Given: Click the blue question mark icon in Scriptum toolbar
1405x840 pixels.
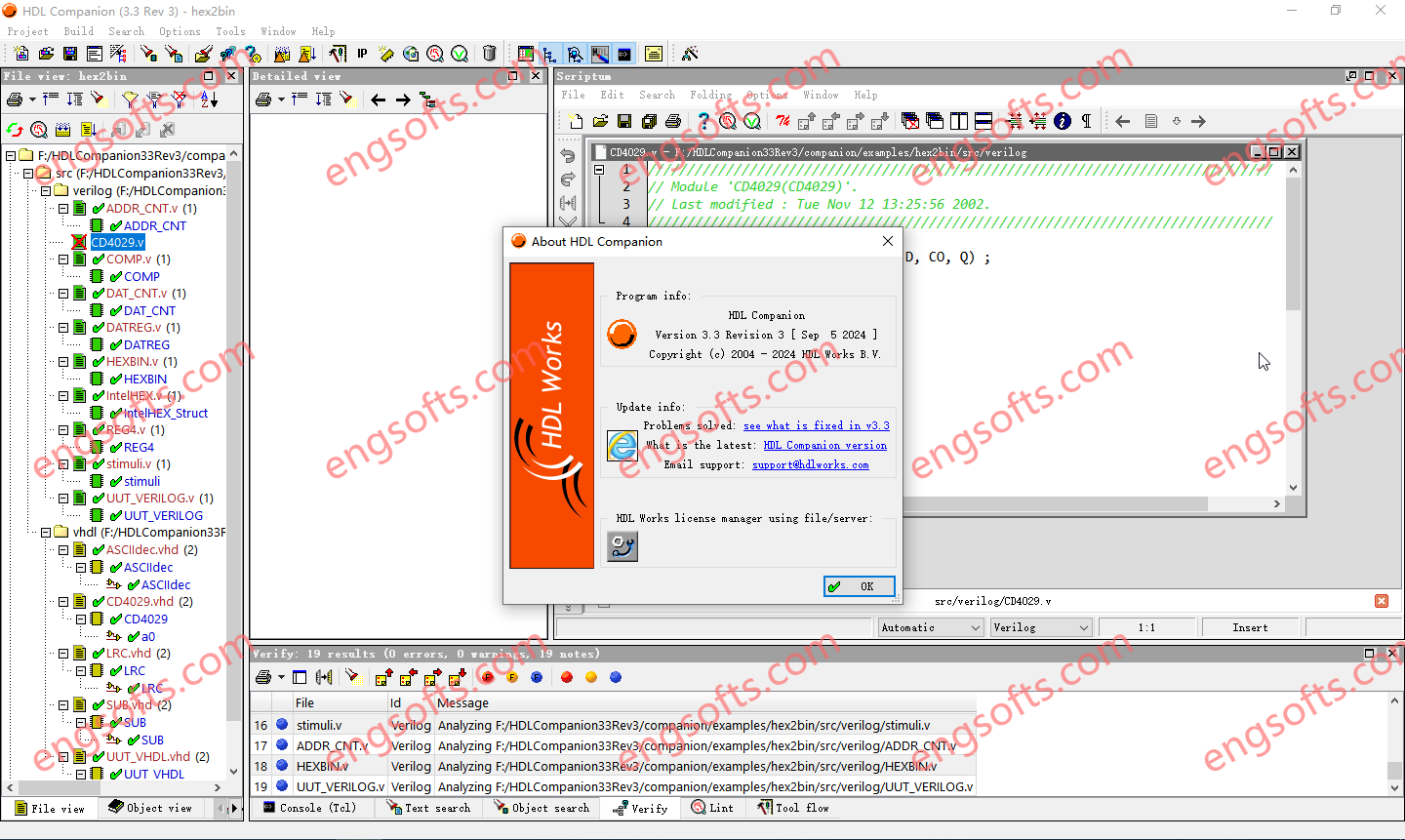Looking at the screenshot, I should [703, 121].
